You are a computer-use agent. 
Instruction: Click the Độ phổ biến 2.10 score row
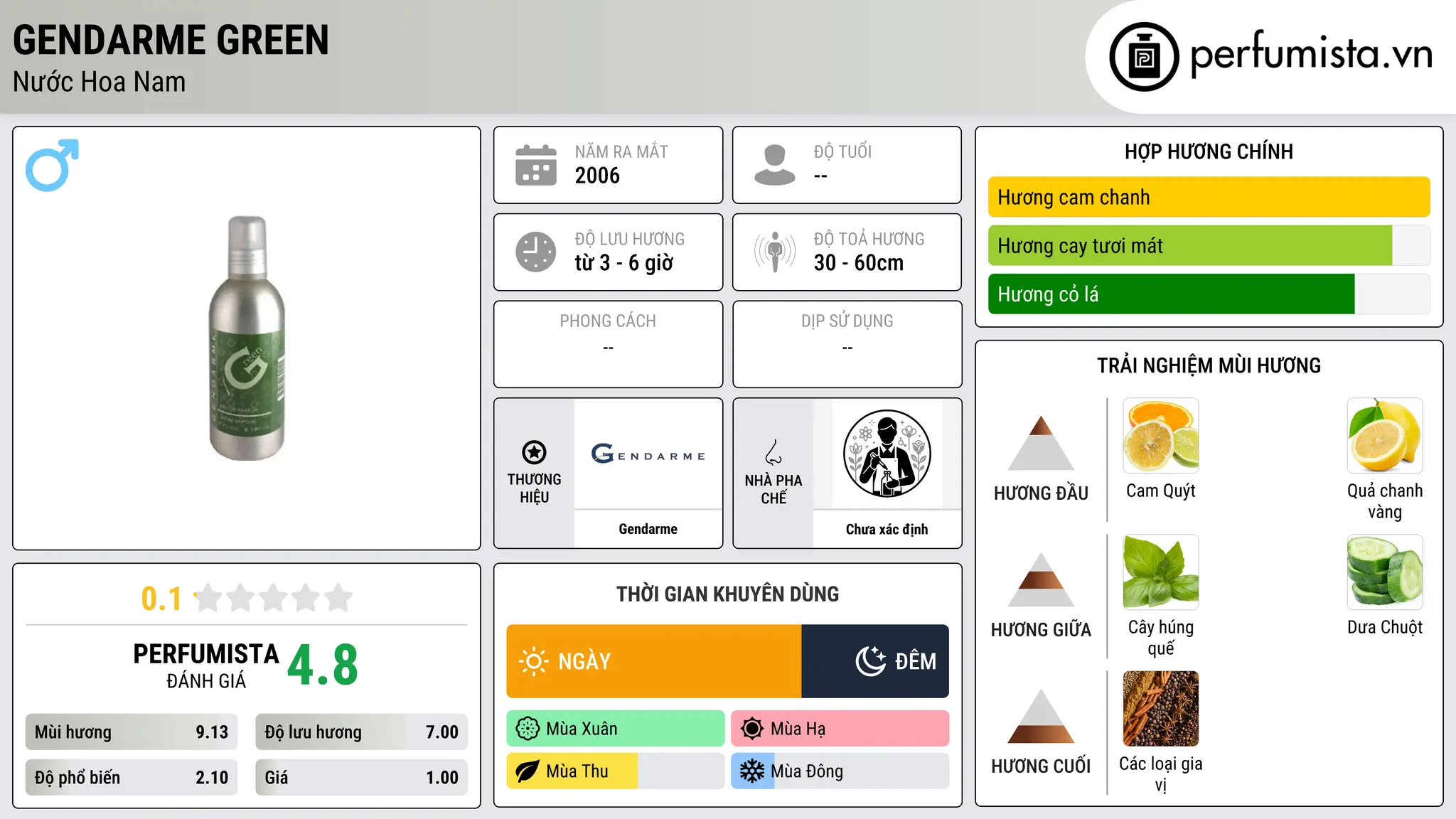[132, 777]
